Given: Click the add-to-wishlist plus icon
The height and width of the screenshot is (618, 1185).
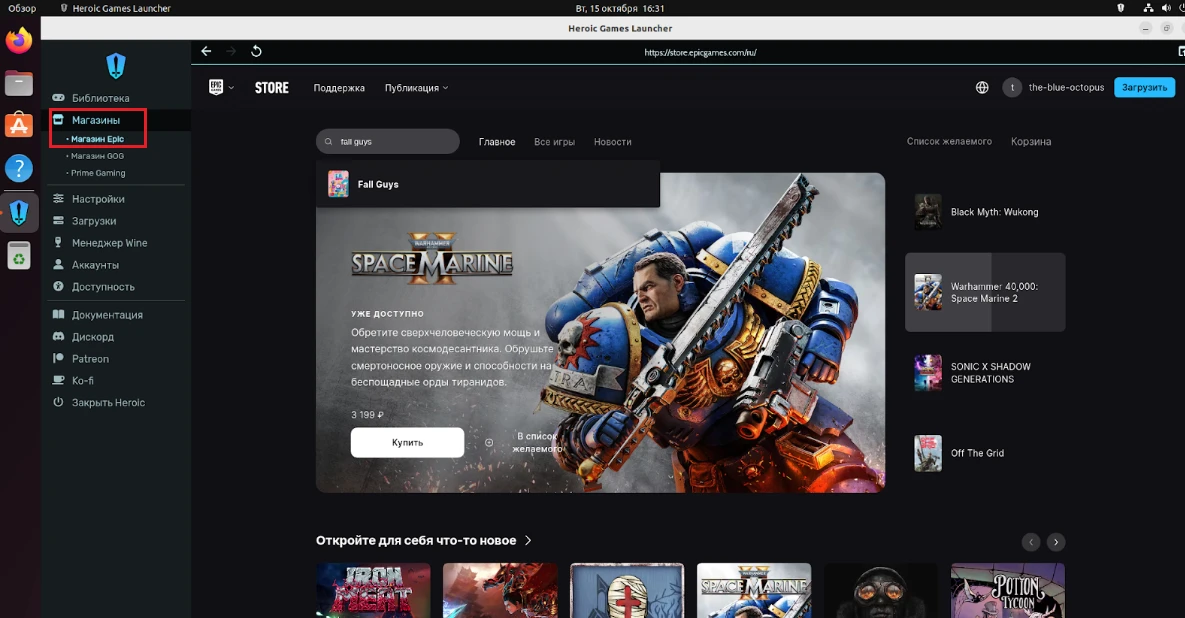Looking at the screenshot, I should 489,442.
